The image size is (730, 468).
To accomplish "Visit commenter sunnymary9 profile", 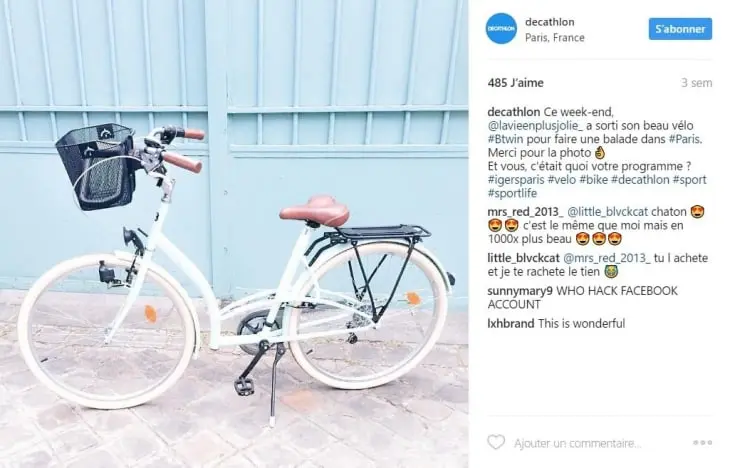I will pyautogui.click(x=520, y=291).
